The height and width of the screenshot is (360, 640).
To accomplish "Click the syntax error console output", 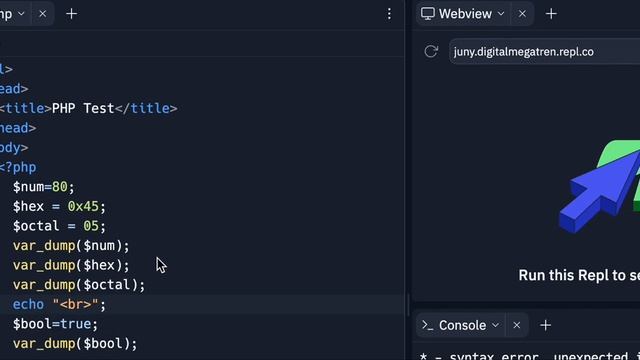I will pos(530,356).
